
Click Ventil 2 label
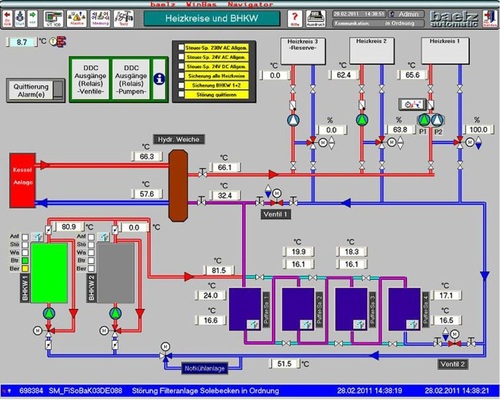[453, 364]
